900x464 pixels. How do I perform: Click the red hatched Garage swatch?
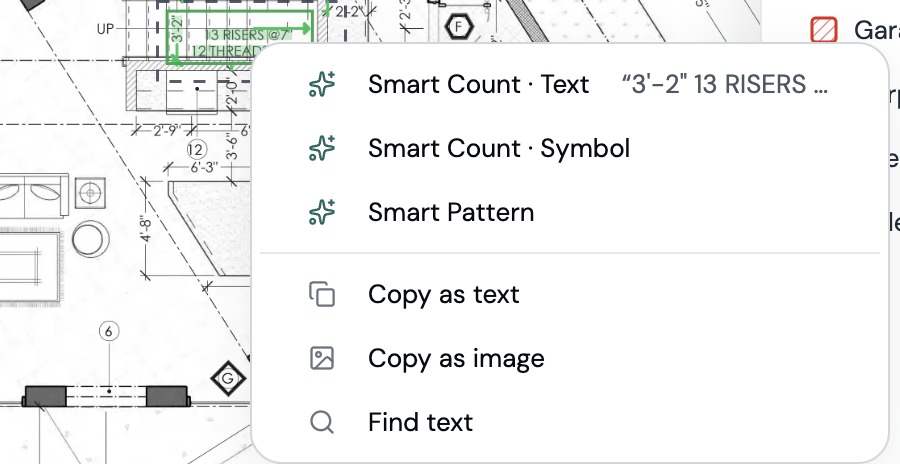[x=824, y=30]
